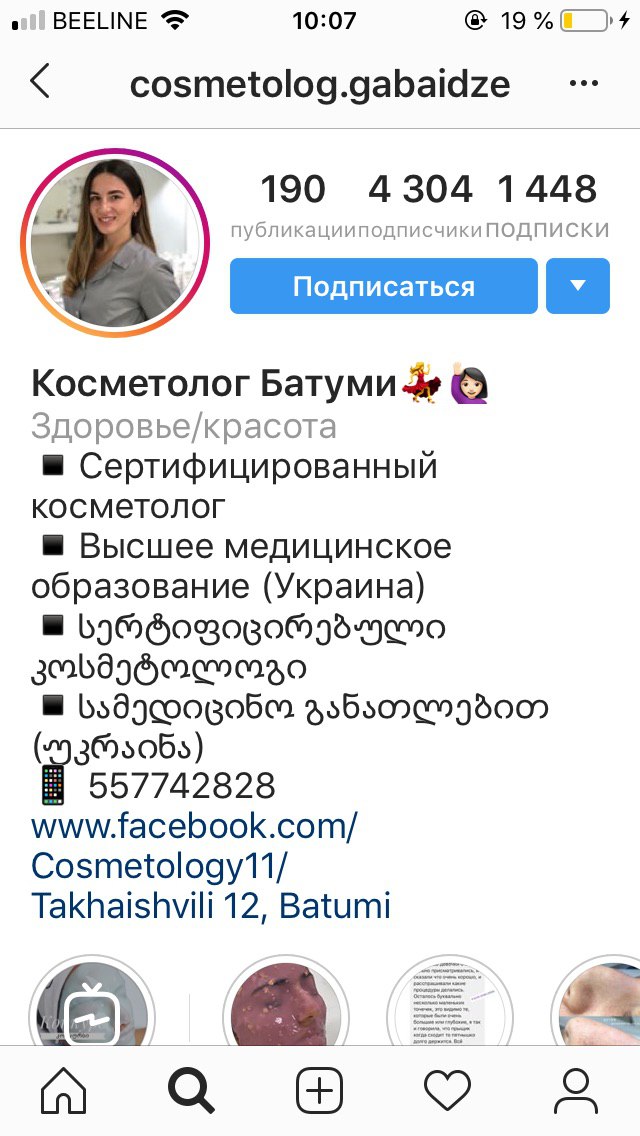
Task: Open the profile person icon
Action: pos(575,1090)
